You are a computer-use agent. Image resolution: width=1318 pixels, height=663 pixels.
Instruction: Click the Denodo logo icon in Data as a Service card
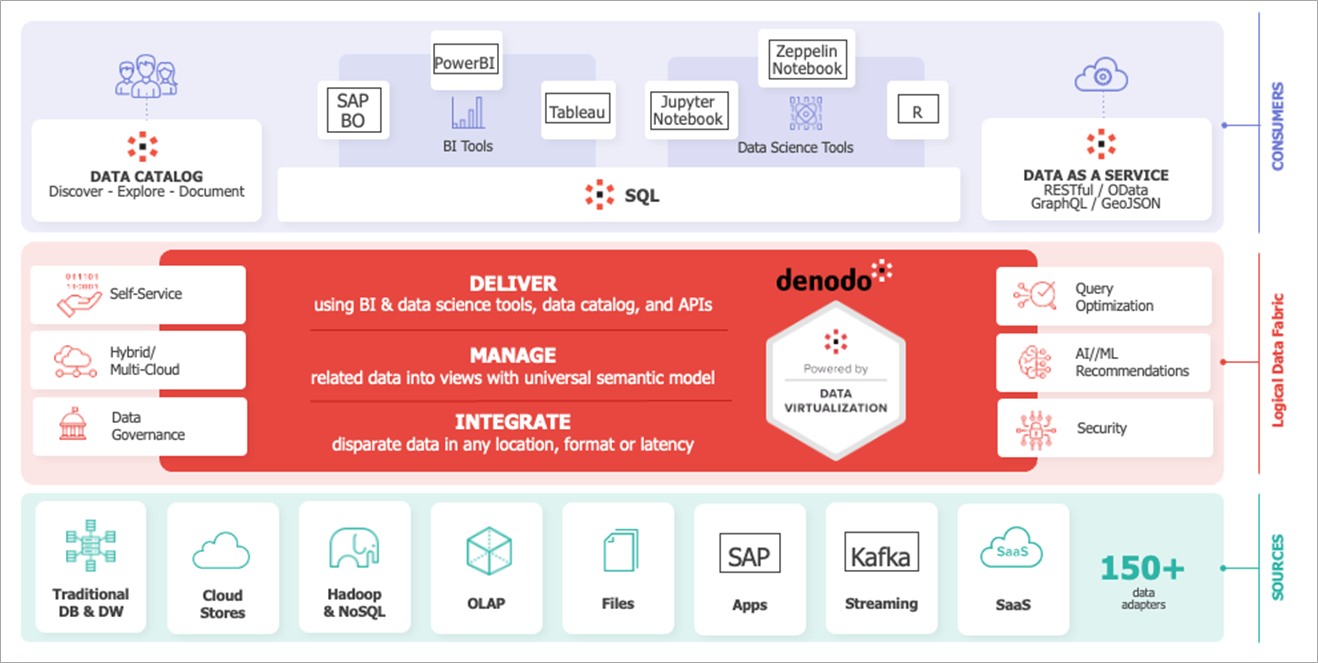tap(1101, 145)
